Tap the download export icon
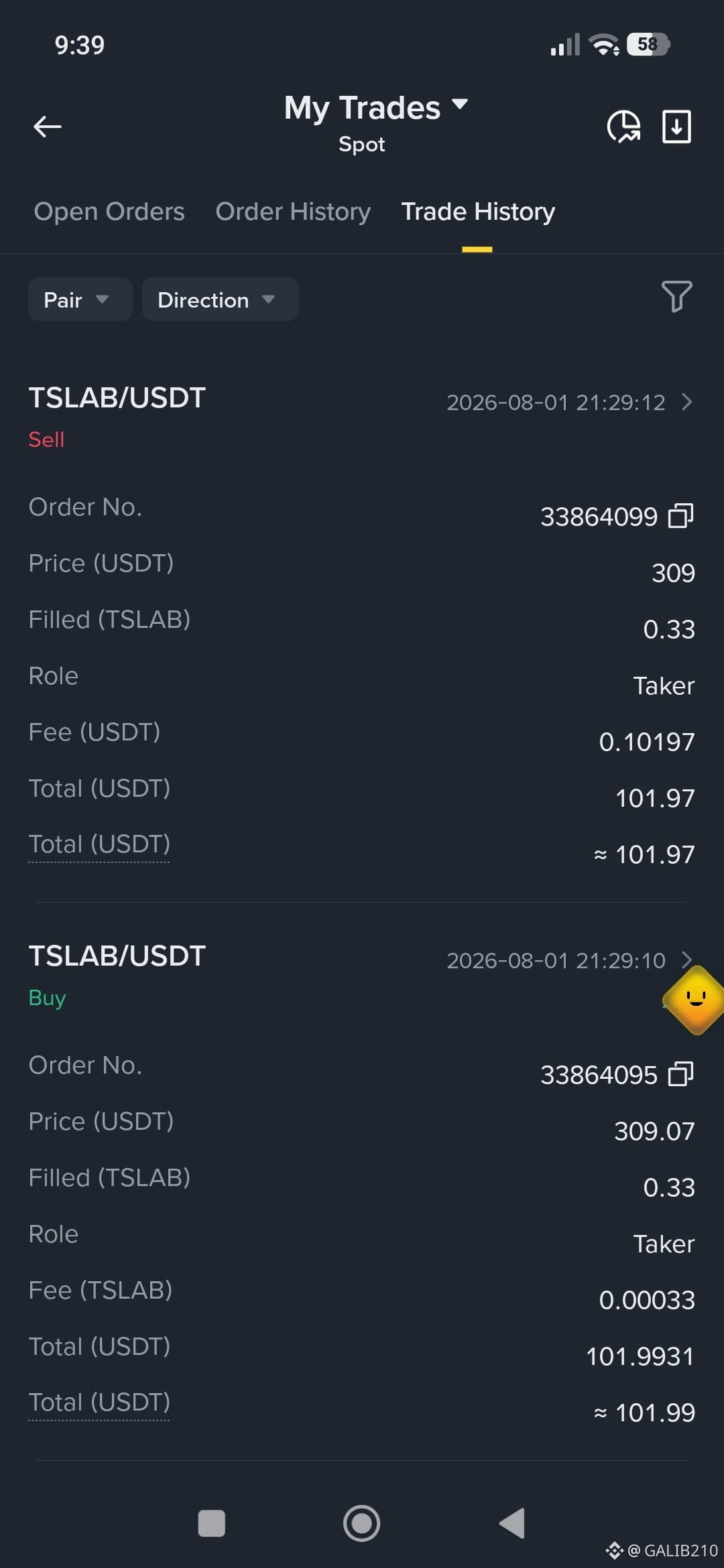This screenshot has width=724, height=1568. (x=676, y=126)
